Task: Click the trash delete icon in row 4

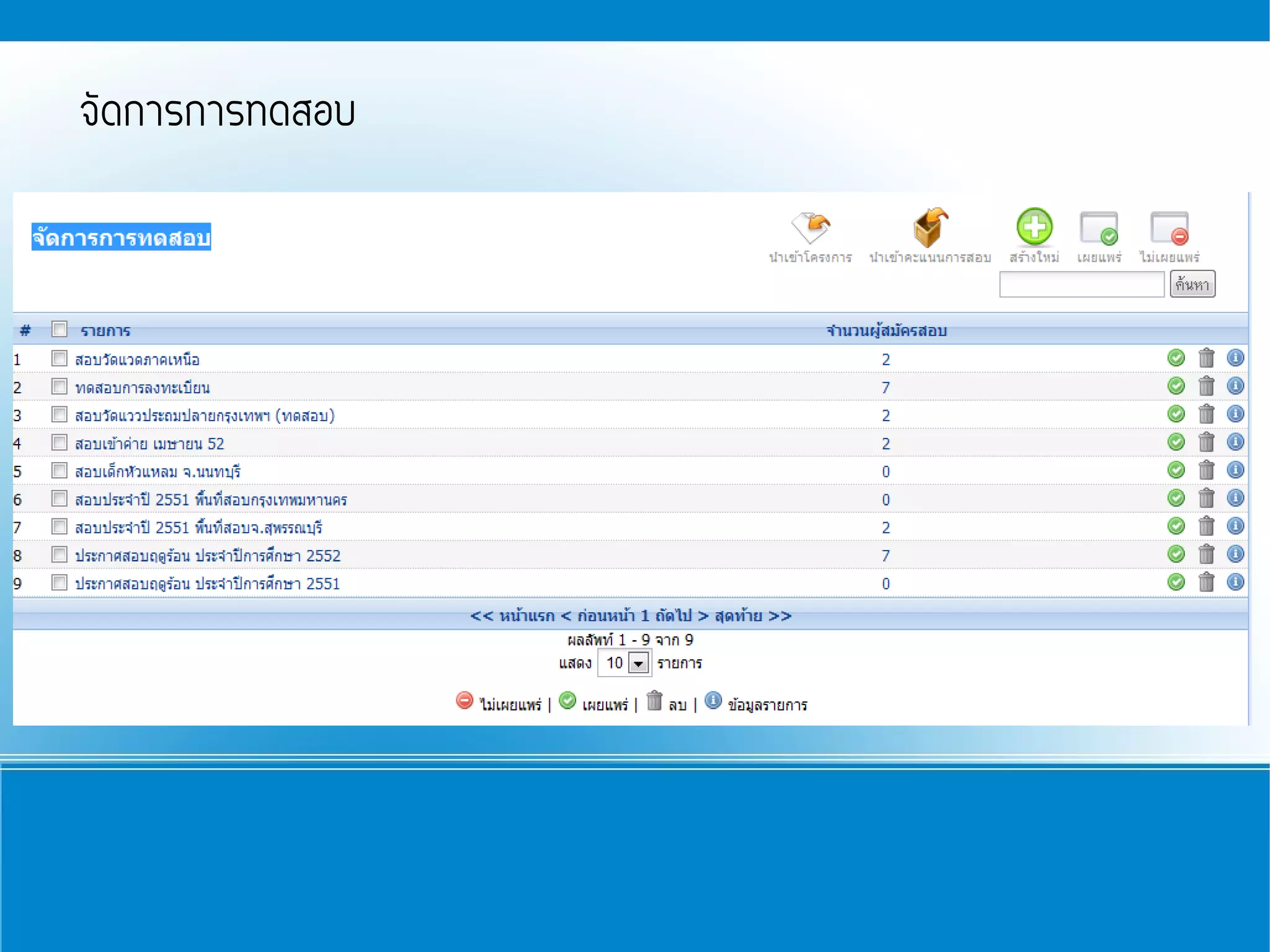Action: coord(1206,442)
